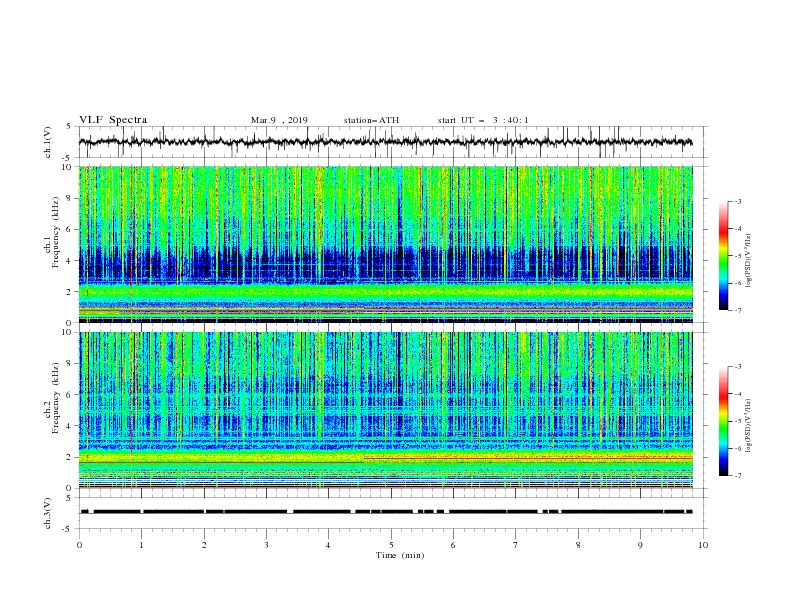Click the "7" minute tick on the time axis

click(516, 545)
